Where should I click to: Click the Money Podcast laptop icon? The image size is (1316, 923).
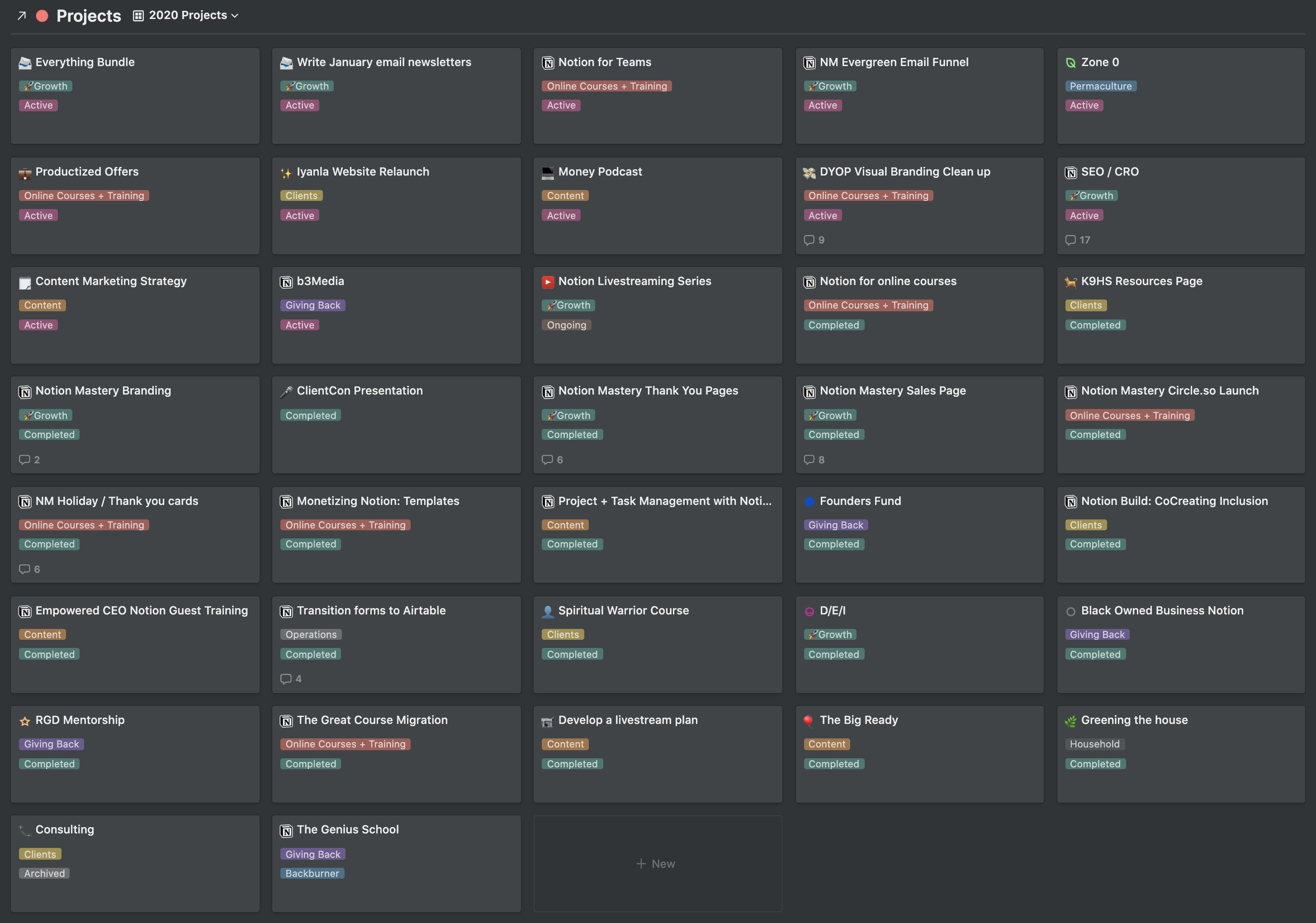click(548, 172)
